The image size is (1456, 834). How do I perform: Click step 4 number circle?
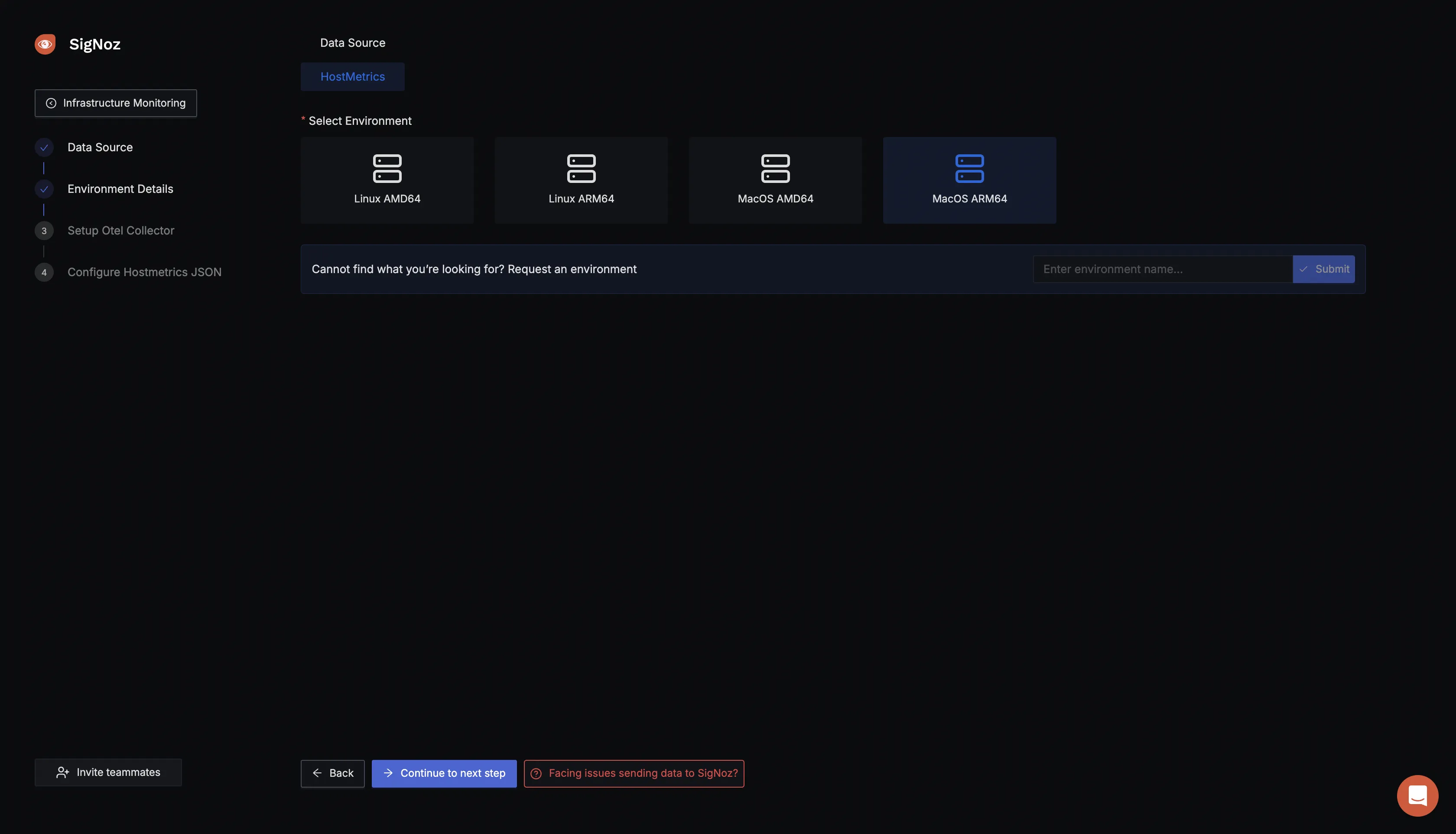click(x=44, y=273)
